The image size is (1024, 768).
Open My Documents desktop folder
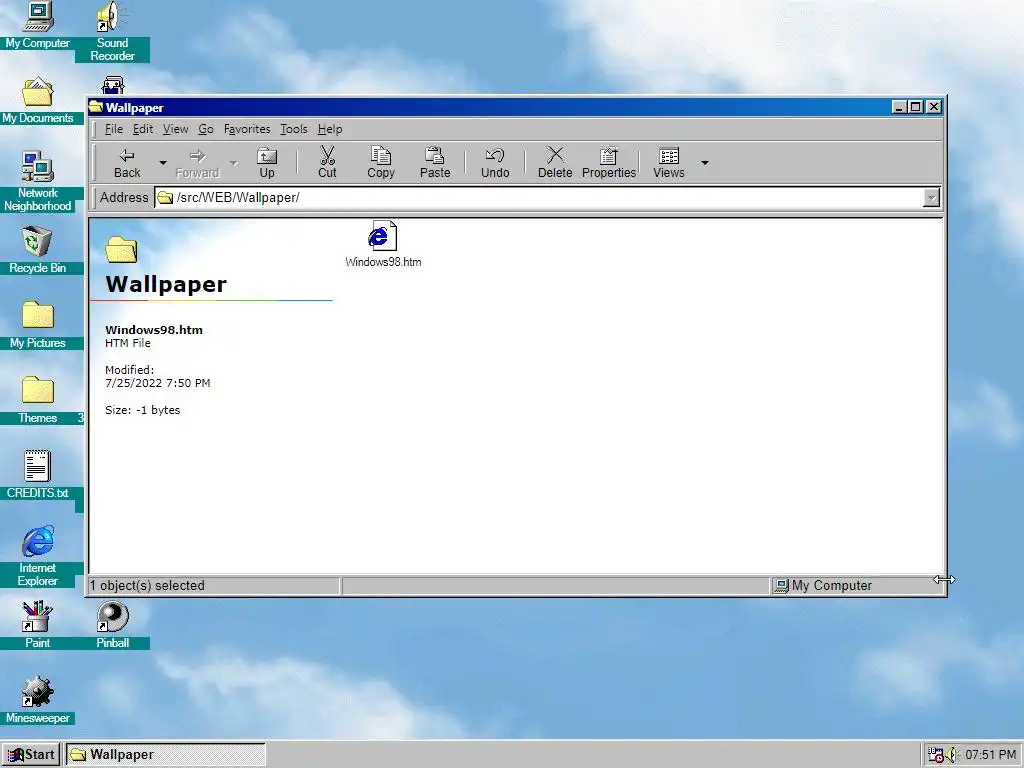tap(37, 101)
